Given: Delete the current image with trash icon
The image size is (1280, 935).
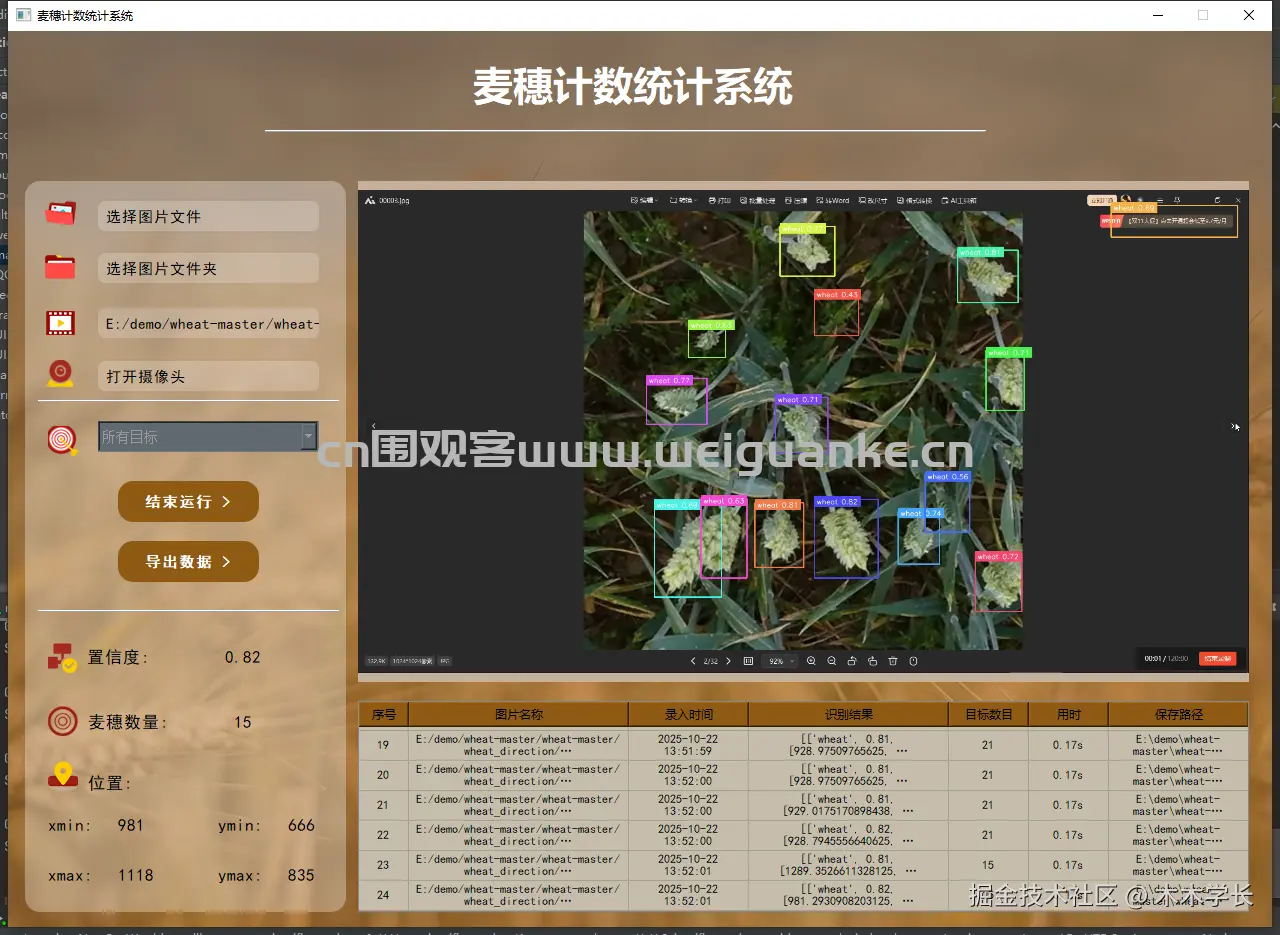Looking at the screenshot, I should tap(893, 660).
